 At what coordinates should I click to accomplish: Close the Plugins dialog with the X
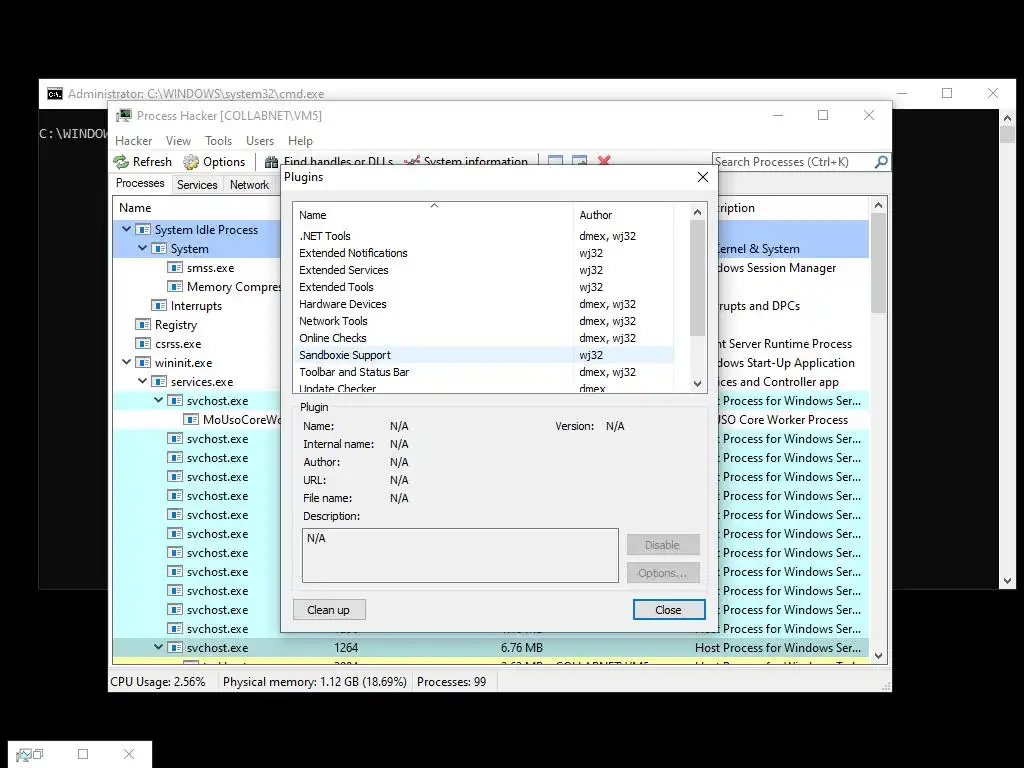pyautogui.click(x=703, y=177)
